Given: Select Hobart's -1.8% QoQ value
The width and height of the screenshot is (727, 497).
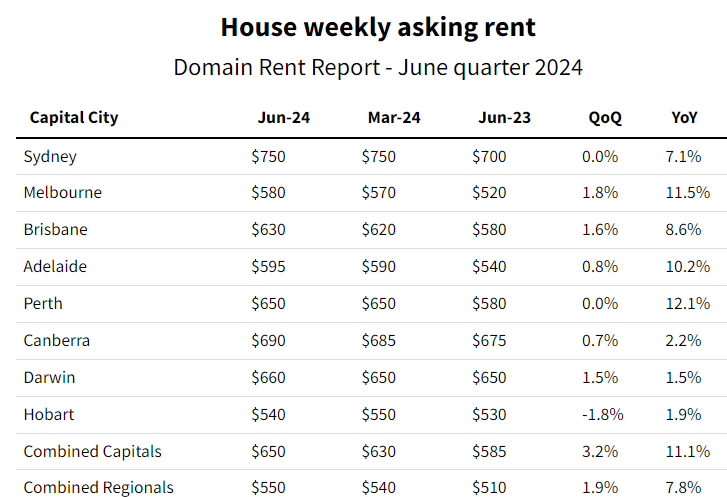Looking at the screenshot, I should point(603,414).
